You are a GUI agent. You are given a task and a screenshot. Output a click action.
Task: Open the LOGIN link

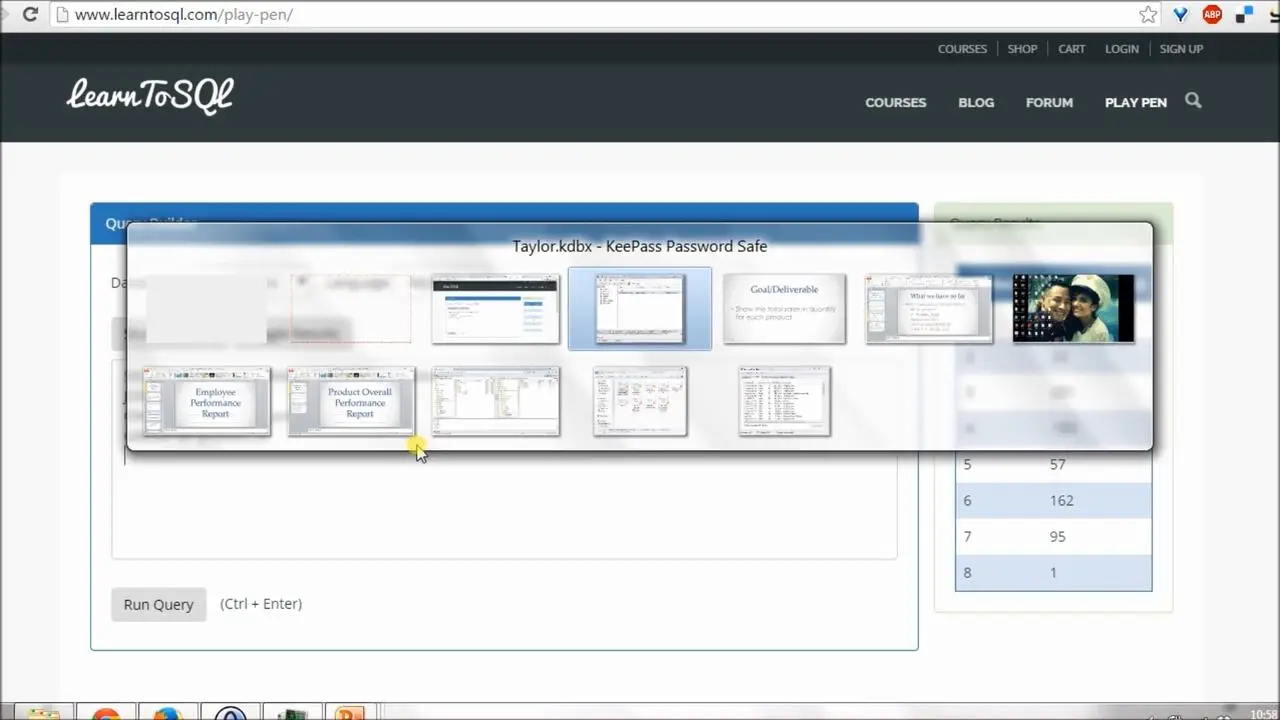(1121, 48)
